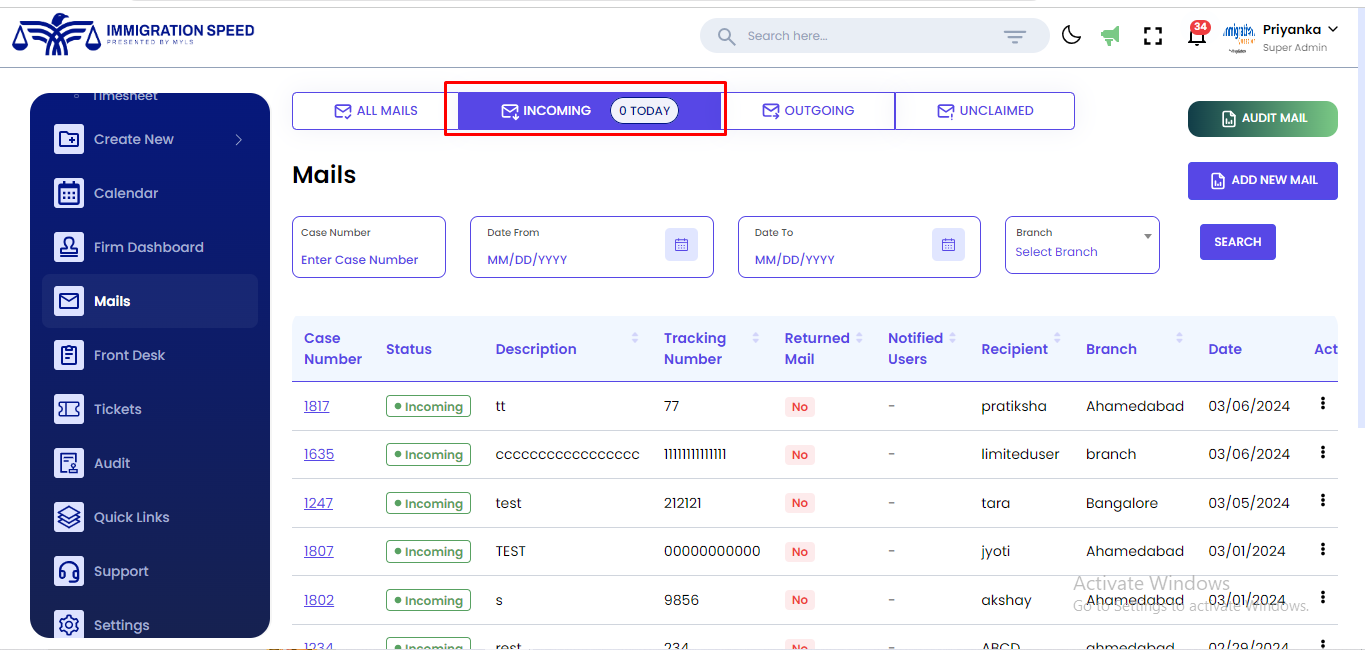This screenshot has height=650, width=1365.
Task: Open notifications bell showing 34 alerts
Action: point(1196,37)
